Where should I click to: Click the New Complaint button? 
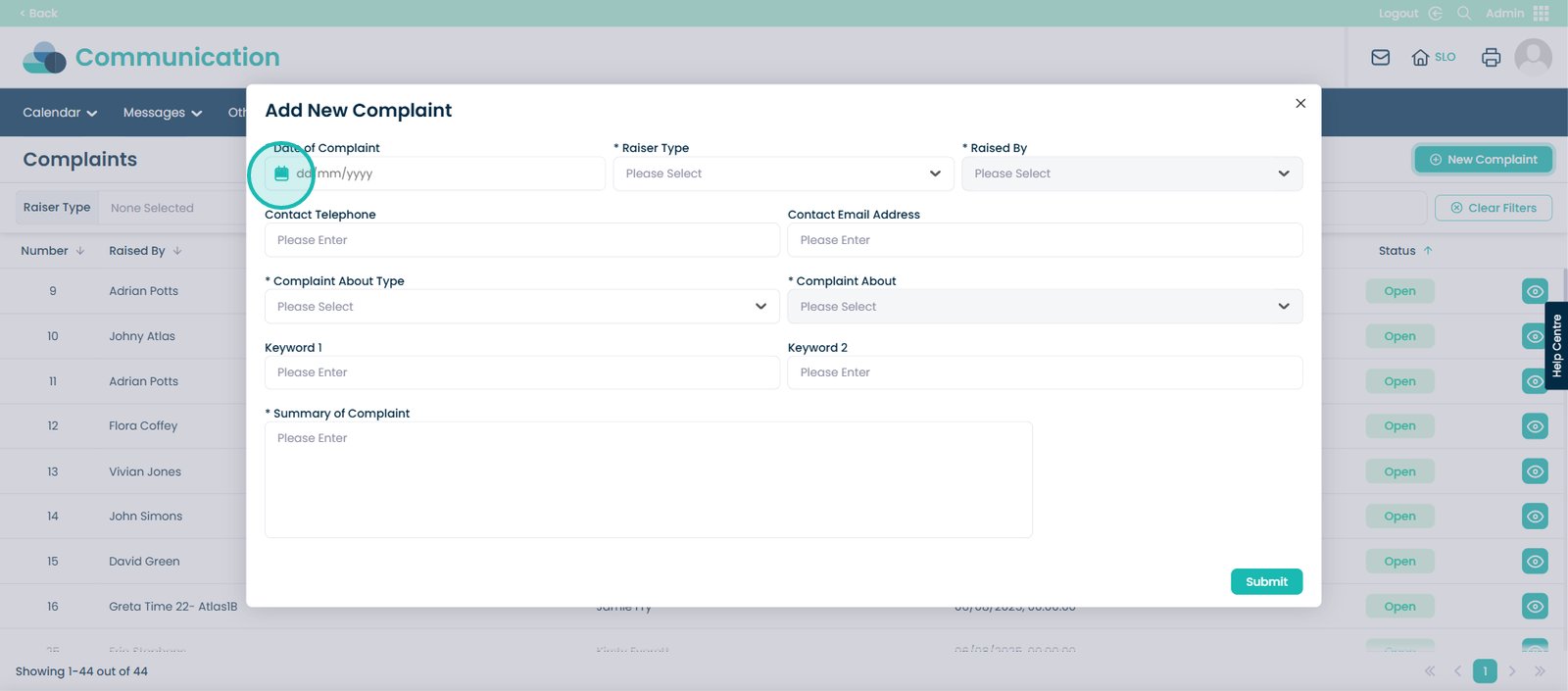[1484, 160]
